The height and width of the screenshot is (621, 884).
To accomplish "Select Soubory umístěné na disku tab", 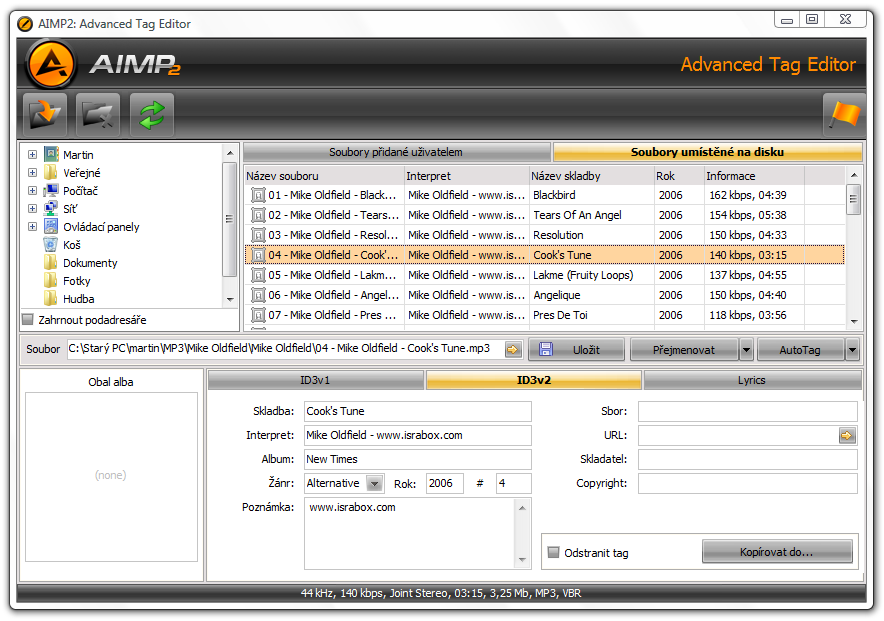I will (708, 152).
